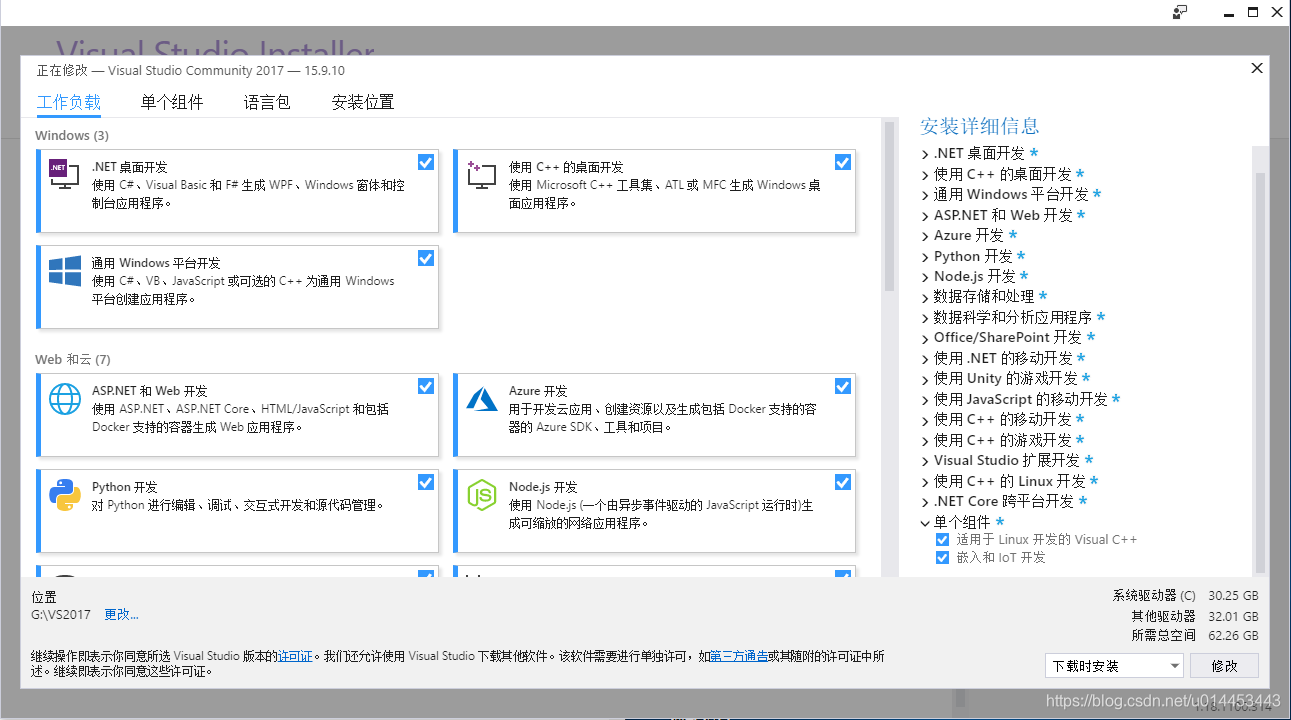Click the Azure development logo icon

pyautogui.click(x=481, y=398)
